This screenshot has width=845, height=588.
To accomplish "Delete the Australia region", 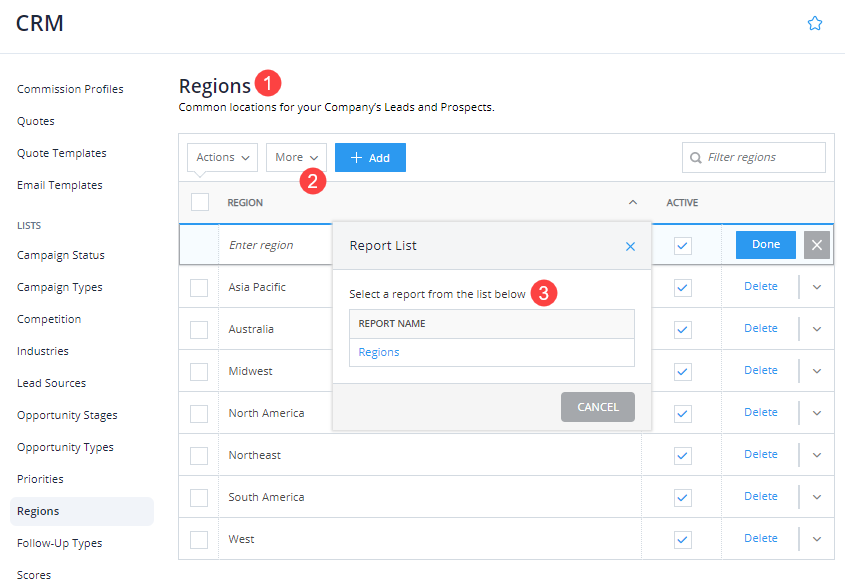I will point(760,328).
